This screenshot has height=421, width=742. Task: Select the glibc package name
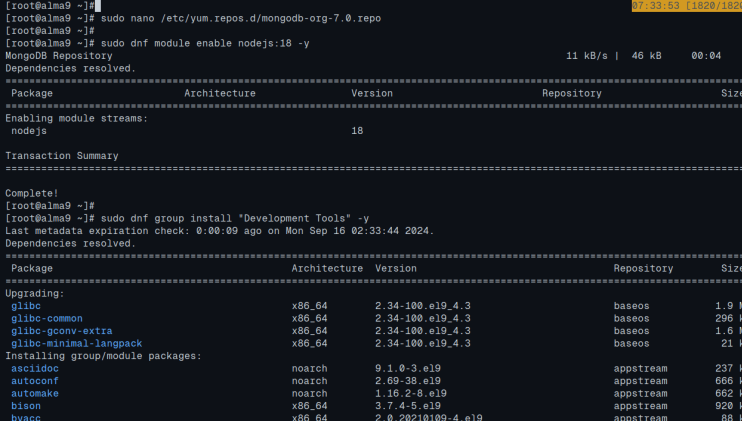(26, 306)
